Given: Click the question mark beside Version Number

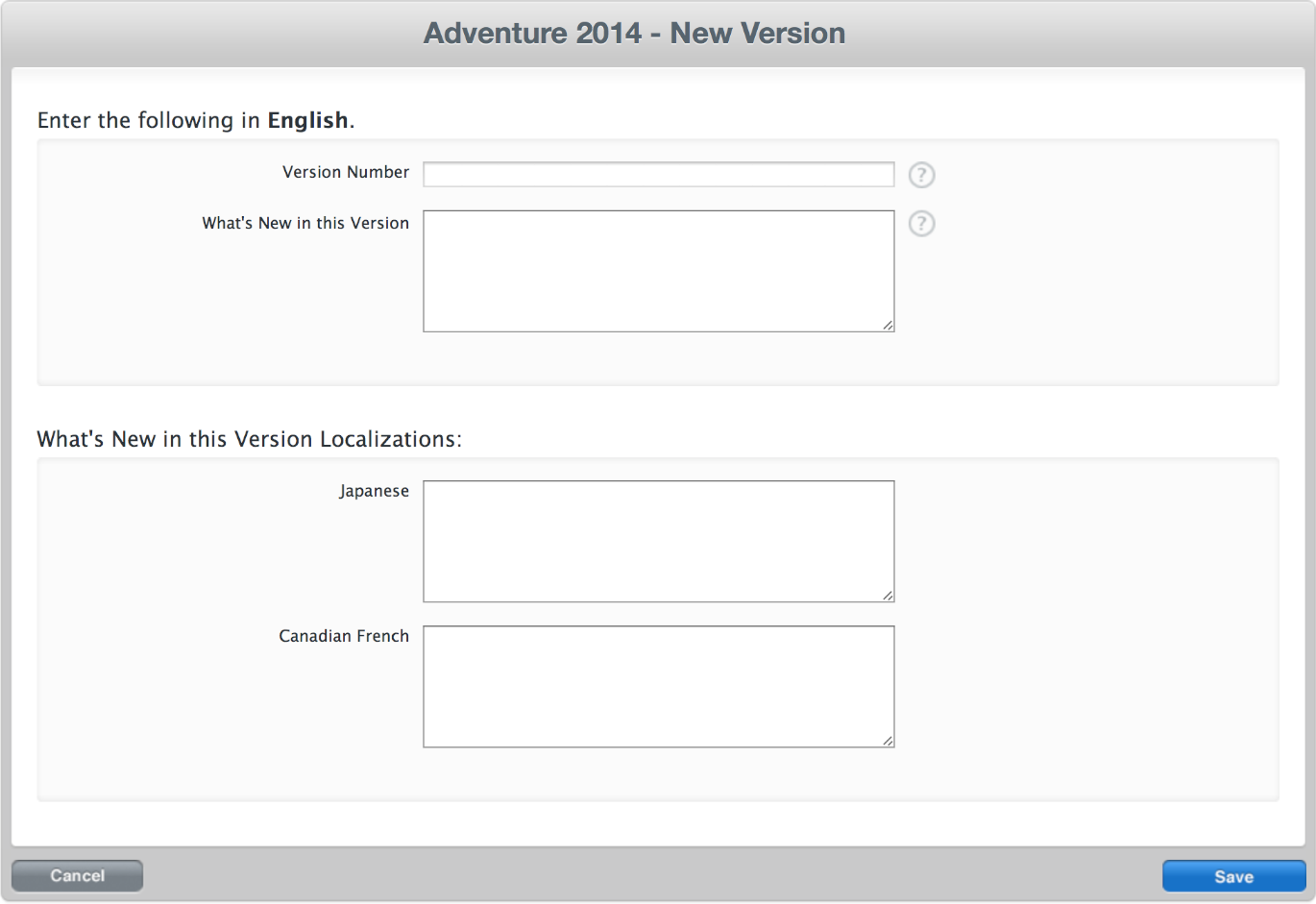Looking at the screenshot, I should pyautogui.click(x=921, y=175).
